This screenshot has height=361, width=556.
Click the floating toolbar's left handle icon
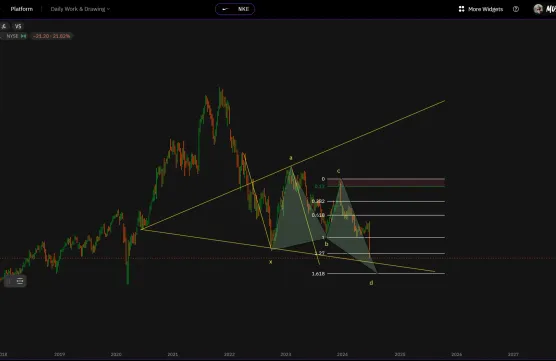(9, 281)
